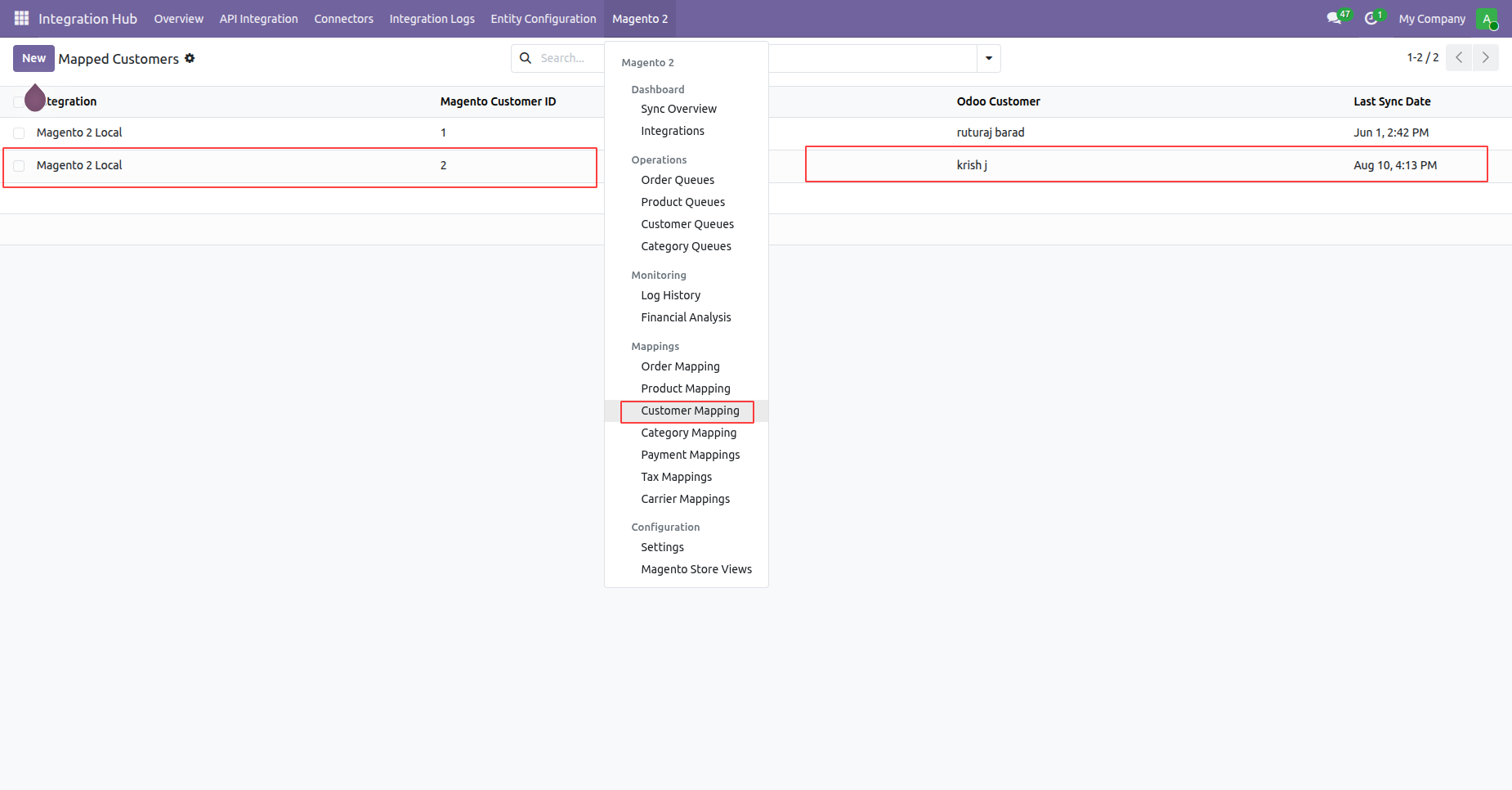Open Log History
The height and width of the screenshot is (790, 1512).
687,295
